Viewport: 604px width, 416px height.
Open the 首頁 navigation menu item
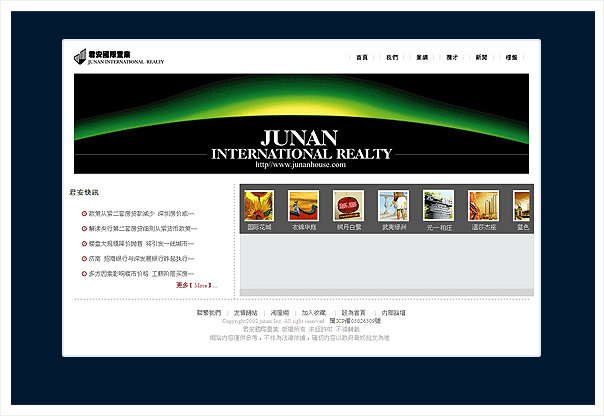tap(362, 57)
